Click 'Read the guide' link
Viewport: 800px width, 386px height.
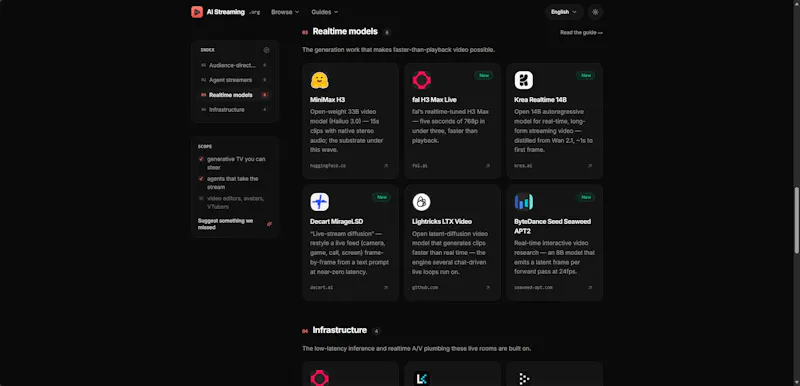pos(581,33)
